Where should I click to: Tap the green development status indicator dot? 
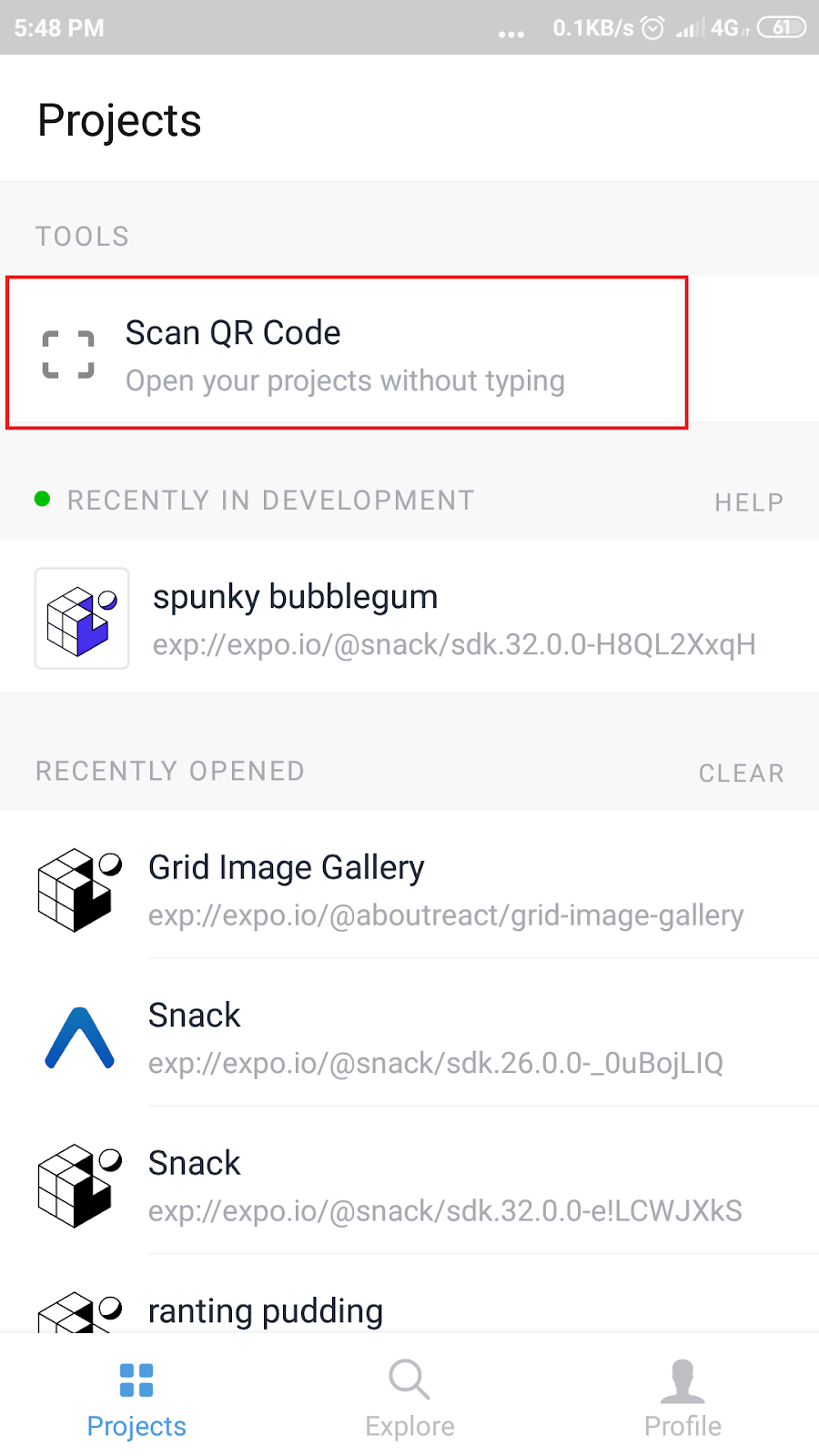point(41,500)
